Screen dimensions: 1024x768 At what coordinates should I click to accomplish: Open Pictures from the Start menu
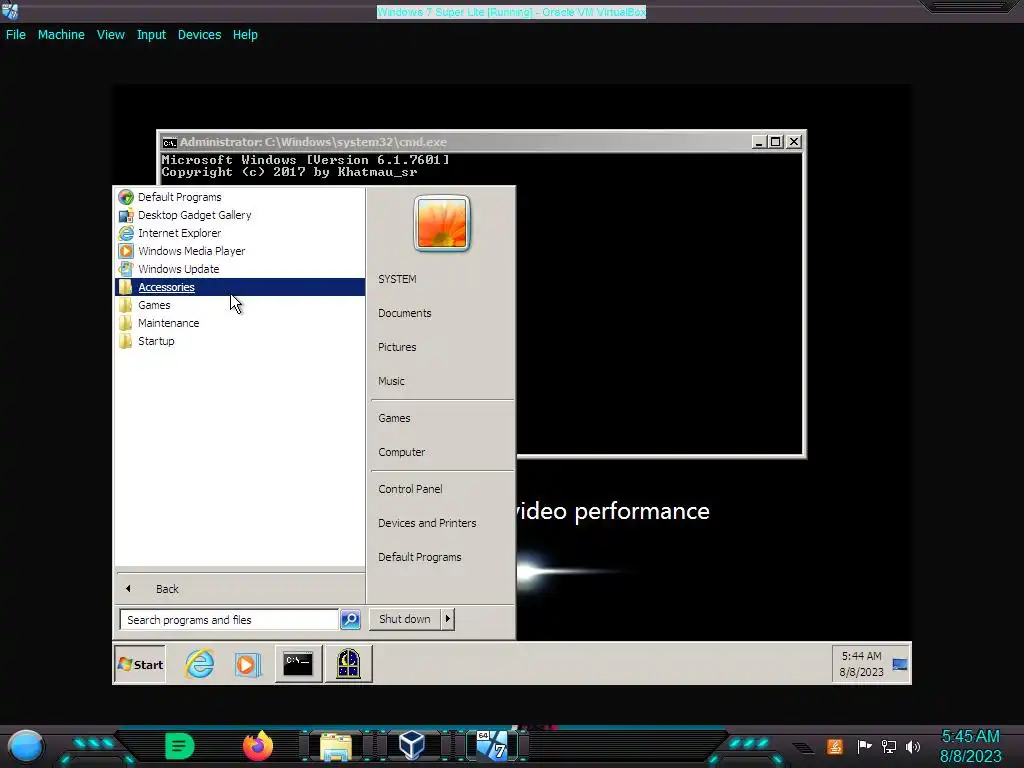click(397, 347)
